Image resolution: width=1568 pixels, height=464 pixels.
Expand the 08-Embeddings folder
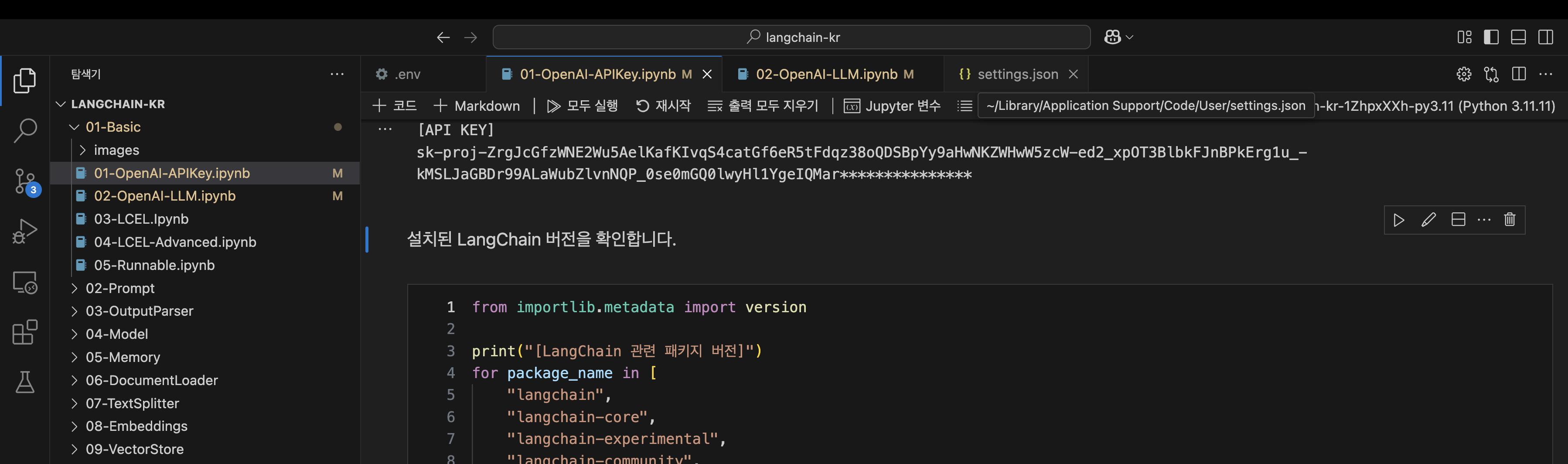click(x=205, y=426)
